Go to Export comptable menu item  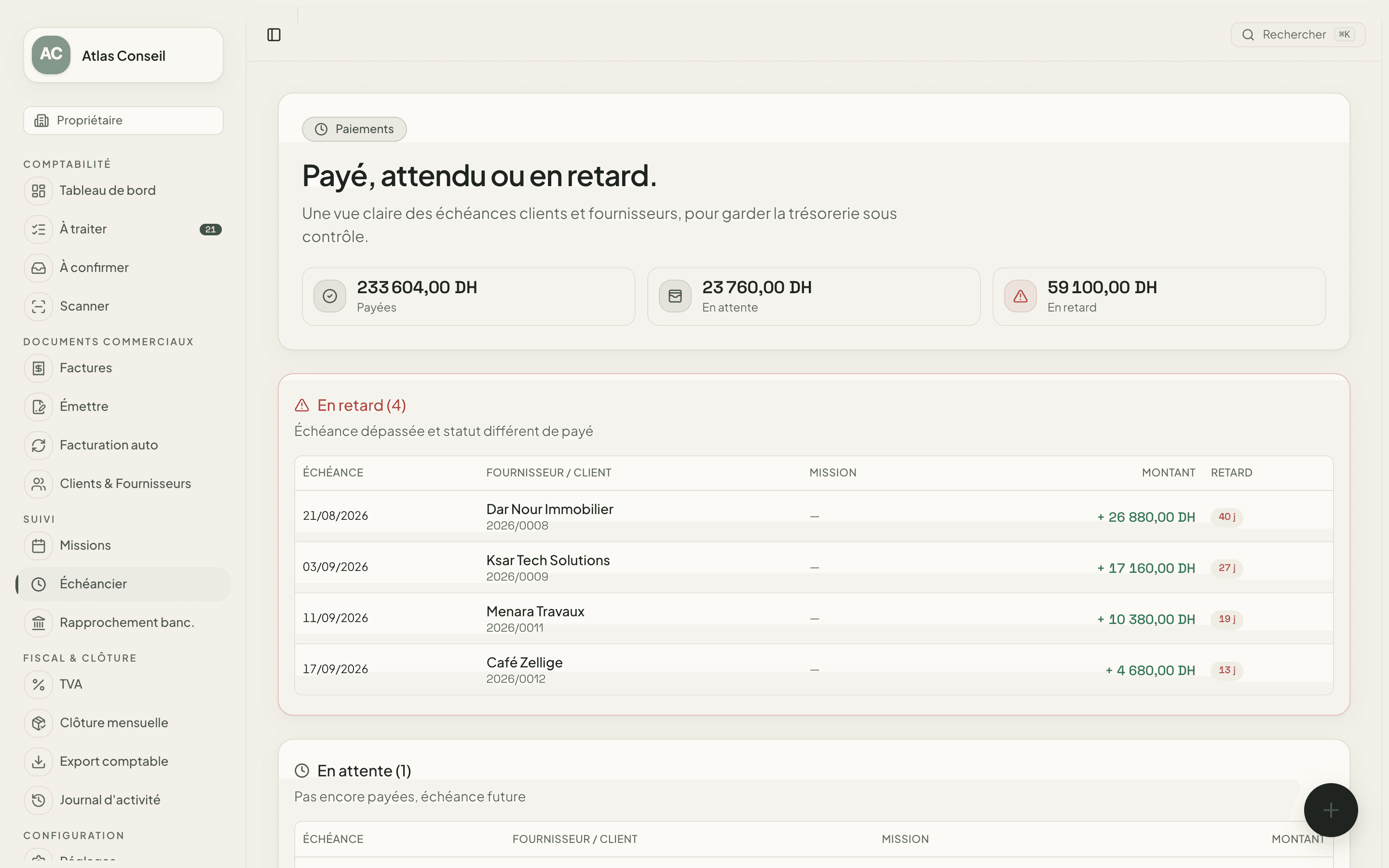pyautogui.click(x=123, y=762)
